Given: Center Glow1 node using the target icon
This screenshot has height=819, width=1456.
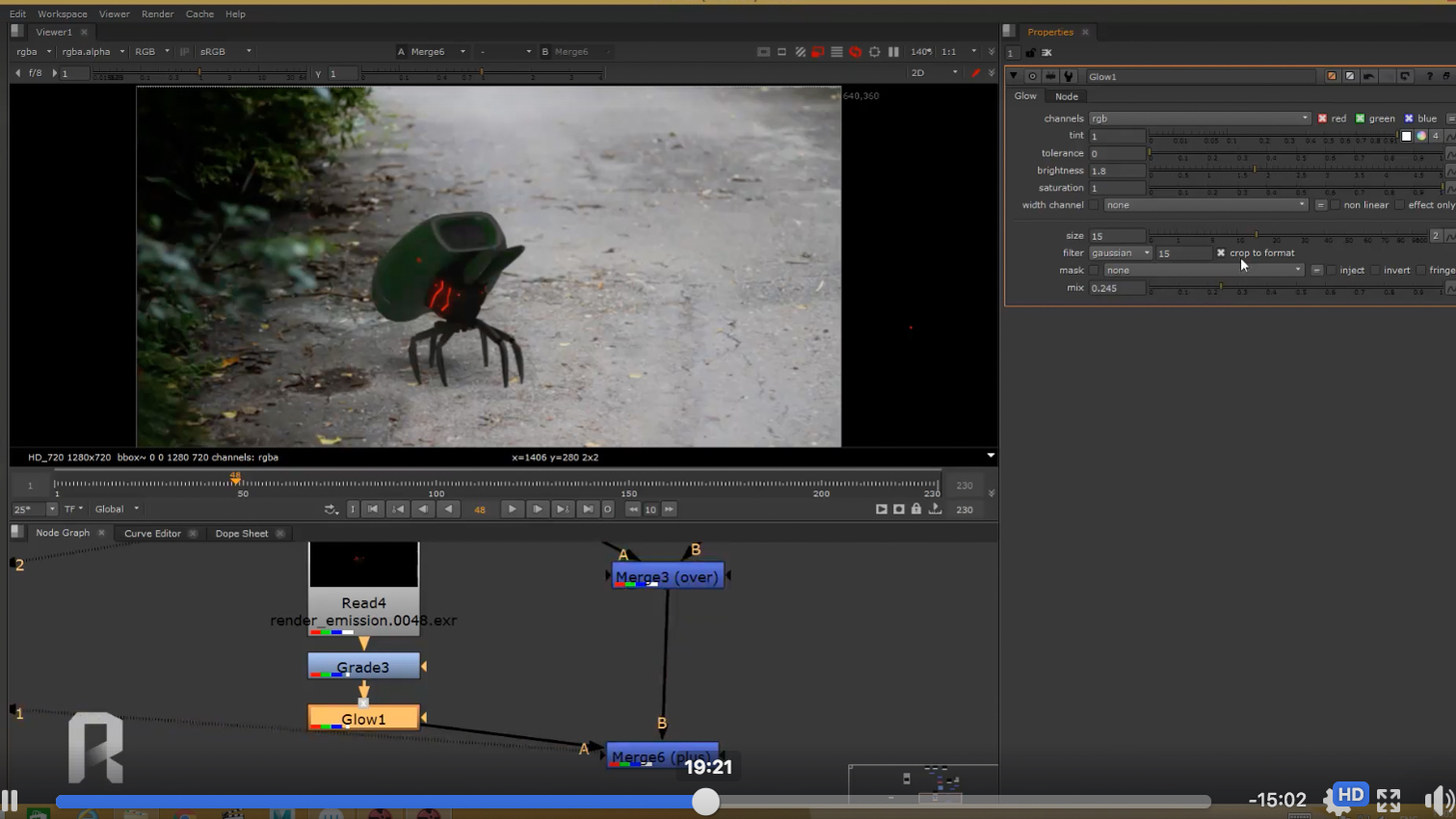Looking at the screenshot, I should [x=1032, y=76].
